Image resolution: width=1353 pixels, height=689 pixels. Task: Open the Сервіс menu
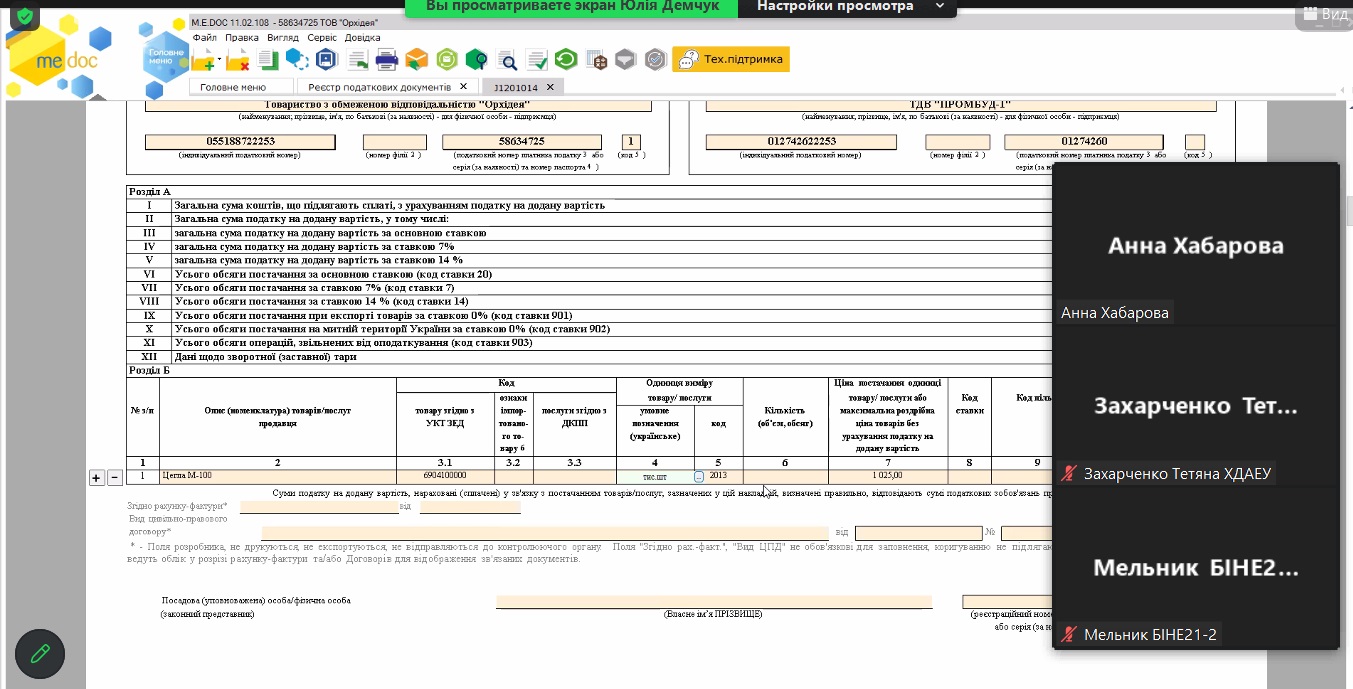(x=322, y=37)
